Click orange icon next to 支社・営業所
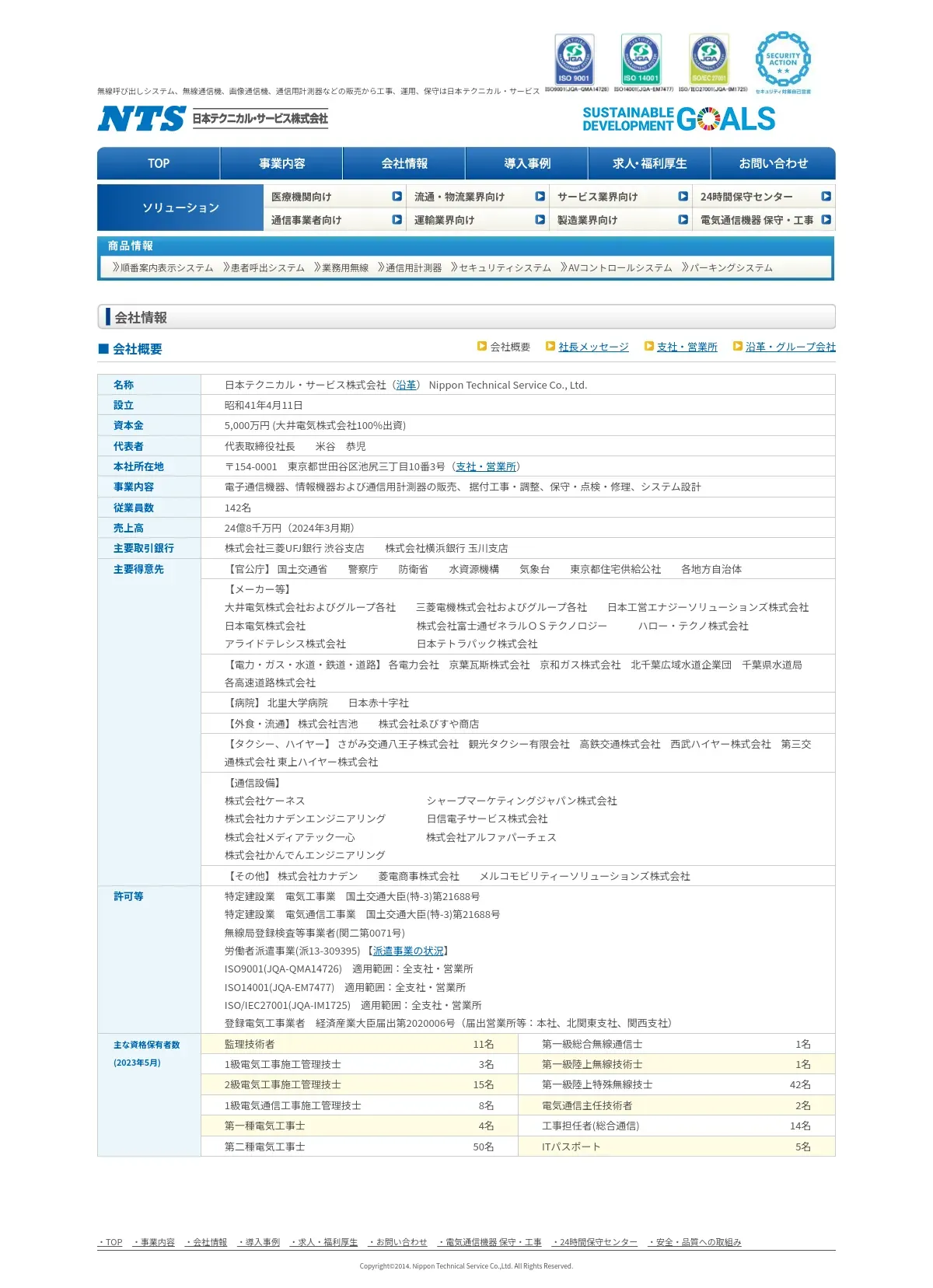 coord(649,347)
